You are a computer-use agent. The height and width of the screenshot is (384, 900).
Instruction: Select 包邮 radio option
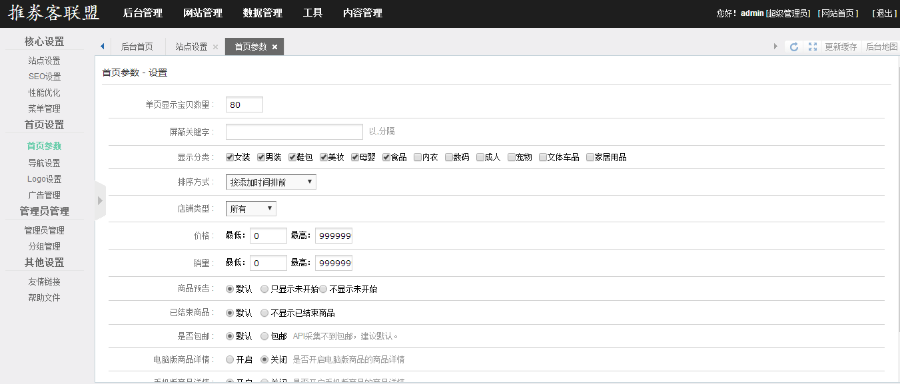pyautogui.click(x=264, y=336)
